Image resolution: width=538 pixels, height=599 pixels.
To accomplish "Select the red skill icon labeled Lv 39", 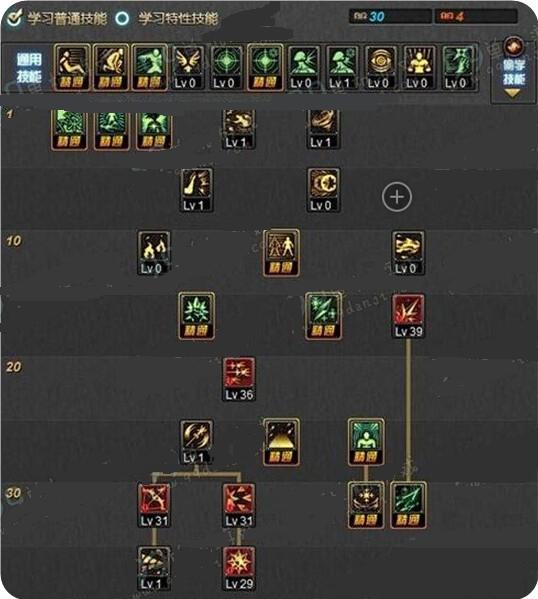I will (408, 316).
